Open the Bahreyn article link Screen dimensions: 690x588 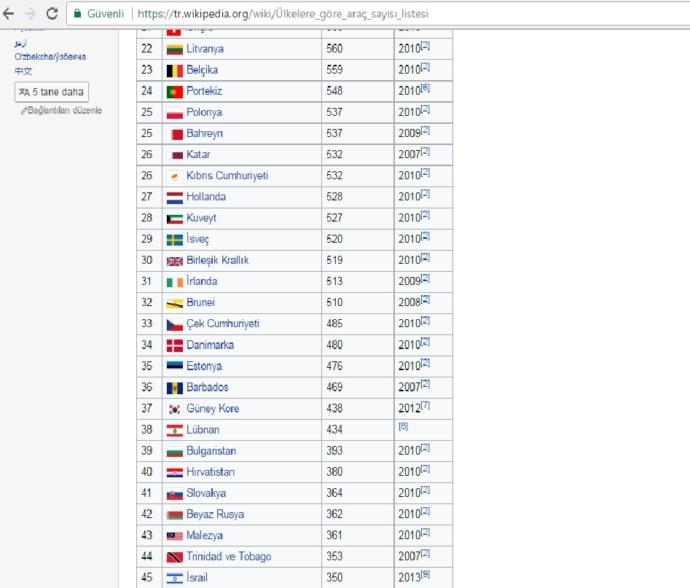[205, 133]
